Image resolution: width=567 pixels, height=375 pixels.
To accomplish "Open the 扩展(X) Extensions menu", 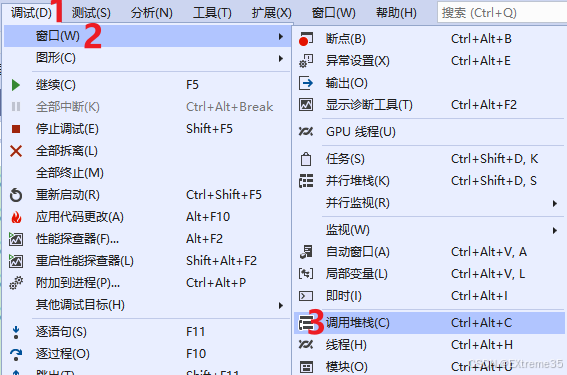I will click(x=272, y=13).
